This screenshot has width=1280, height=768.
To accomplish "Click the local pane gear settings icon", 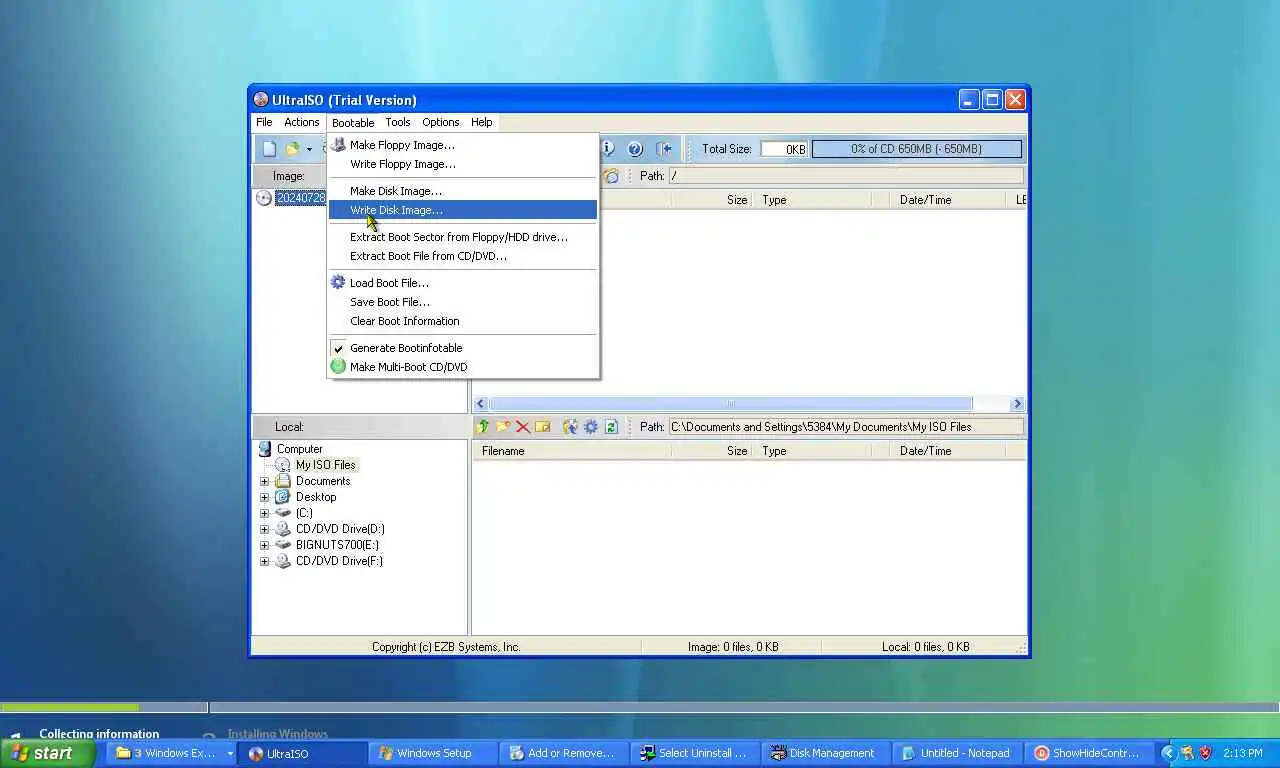I will (590, 427).
